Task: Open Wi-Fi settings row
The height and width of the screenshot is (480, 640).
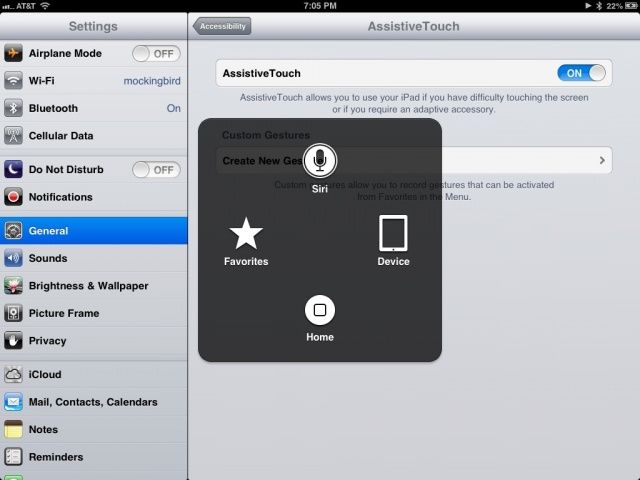Action: tap(93, 81)
